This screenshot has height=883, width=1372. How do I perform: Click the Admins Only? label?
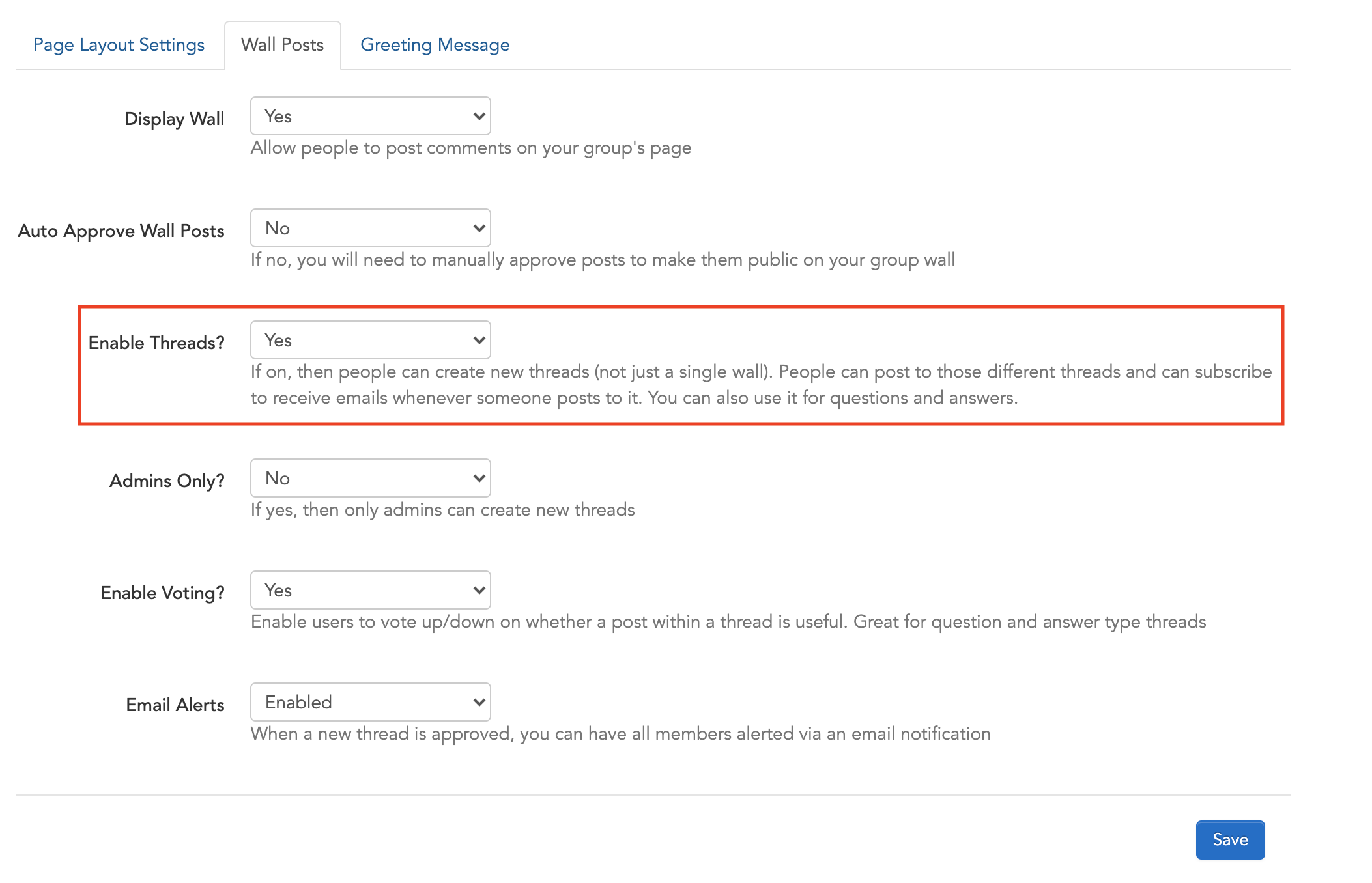pos(167,481)
